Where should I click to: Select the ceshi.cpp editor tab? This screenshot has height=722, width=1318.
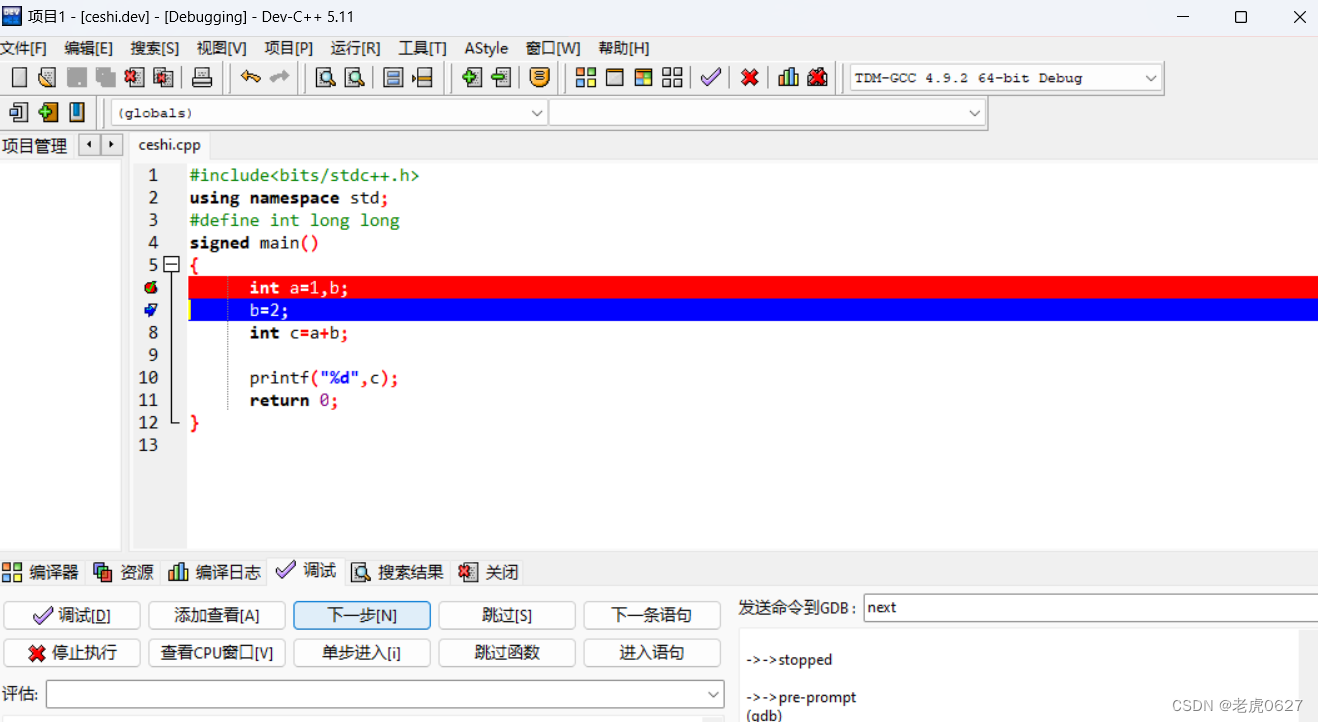click(170, 145)
